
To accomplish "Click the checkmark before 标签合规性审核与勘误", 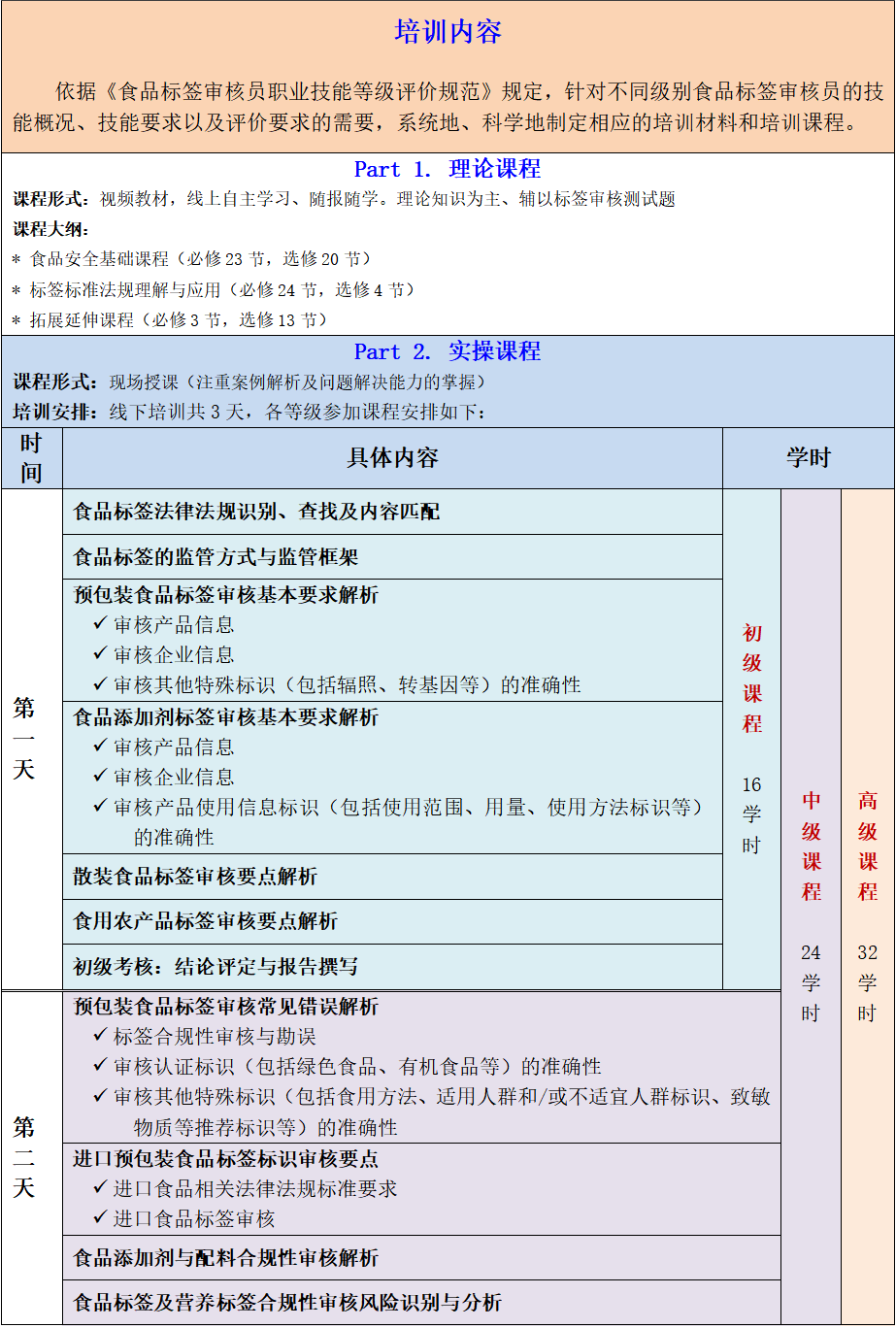I will tap(100, 1036).
